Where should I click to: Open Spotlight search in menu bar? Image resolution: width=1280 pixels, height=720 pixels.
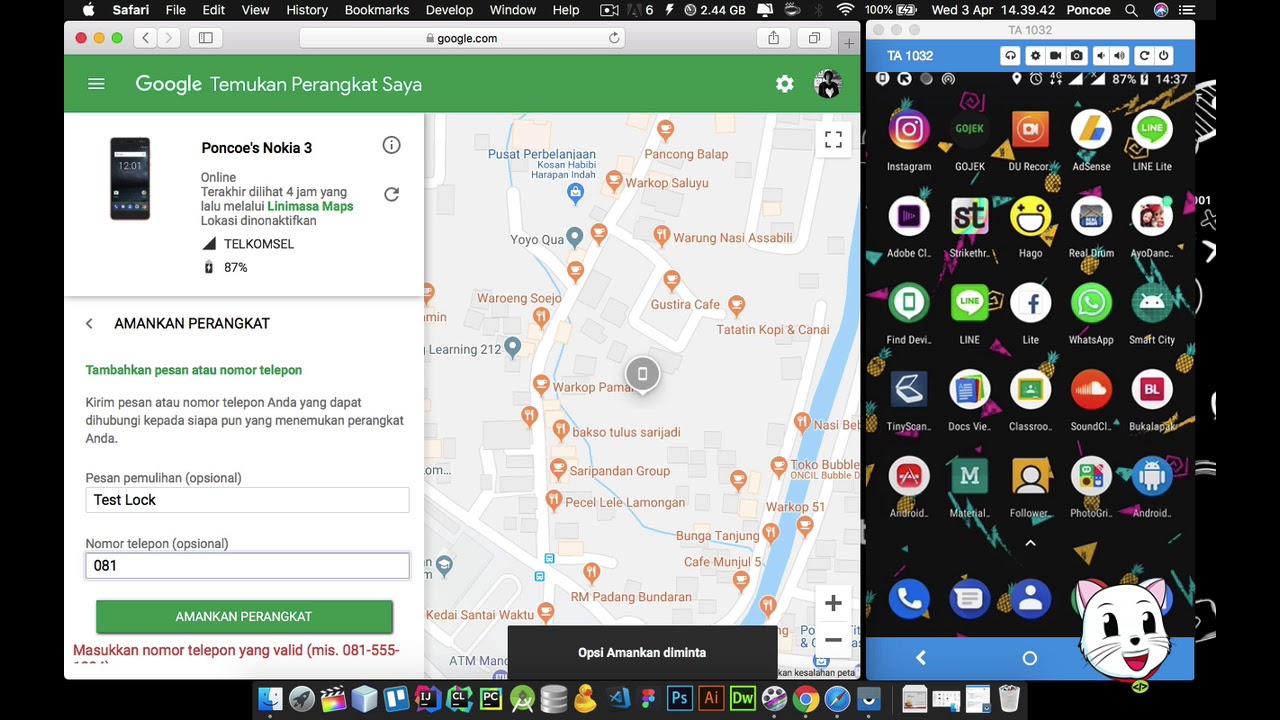pos(1131,10)
